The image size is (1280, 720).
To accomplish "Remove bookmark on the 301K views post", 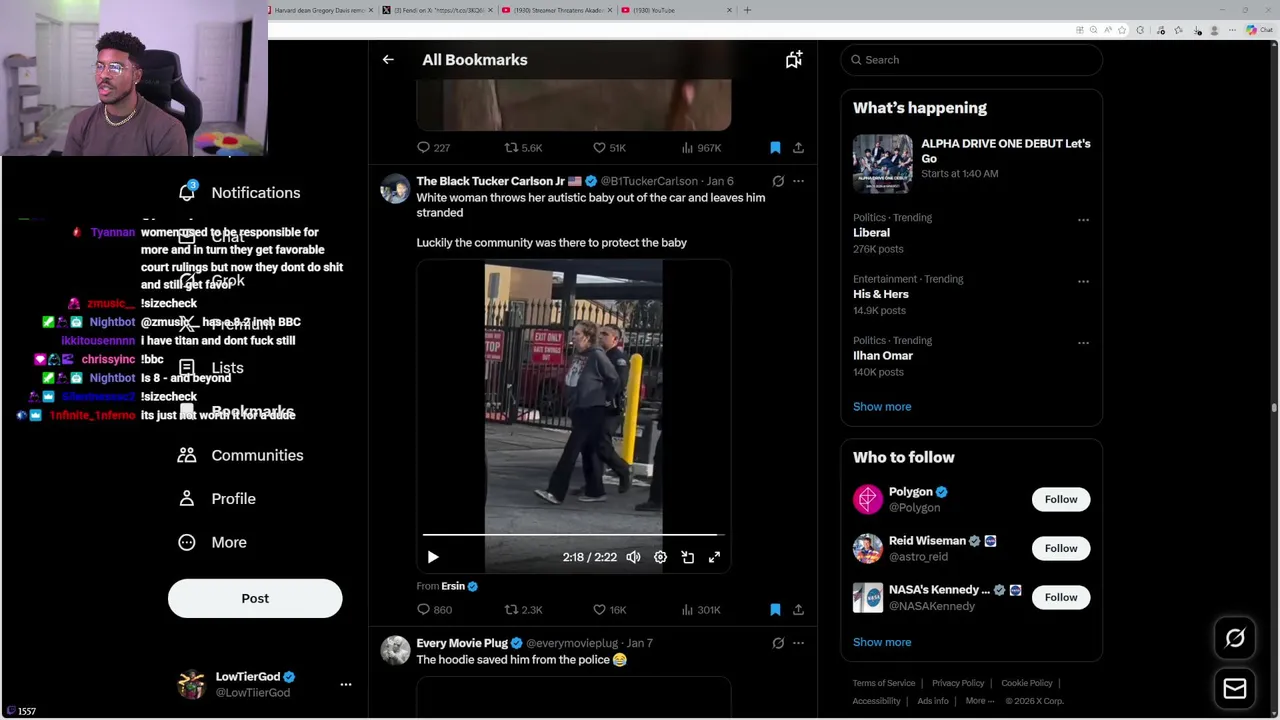I will pyautogui.click(x=775, y=609).
